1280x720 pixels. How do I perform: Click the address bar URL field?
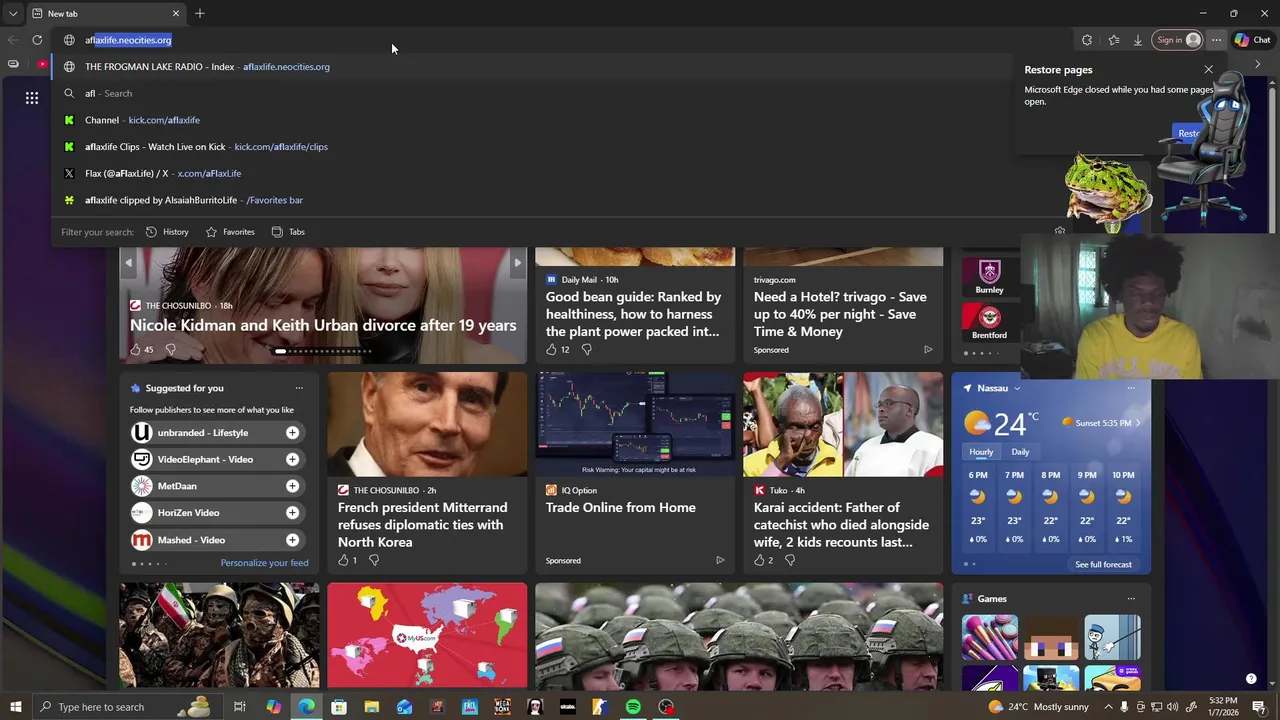pyautogui.click(x=560, y=40)
